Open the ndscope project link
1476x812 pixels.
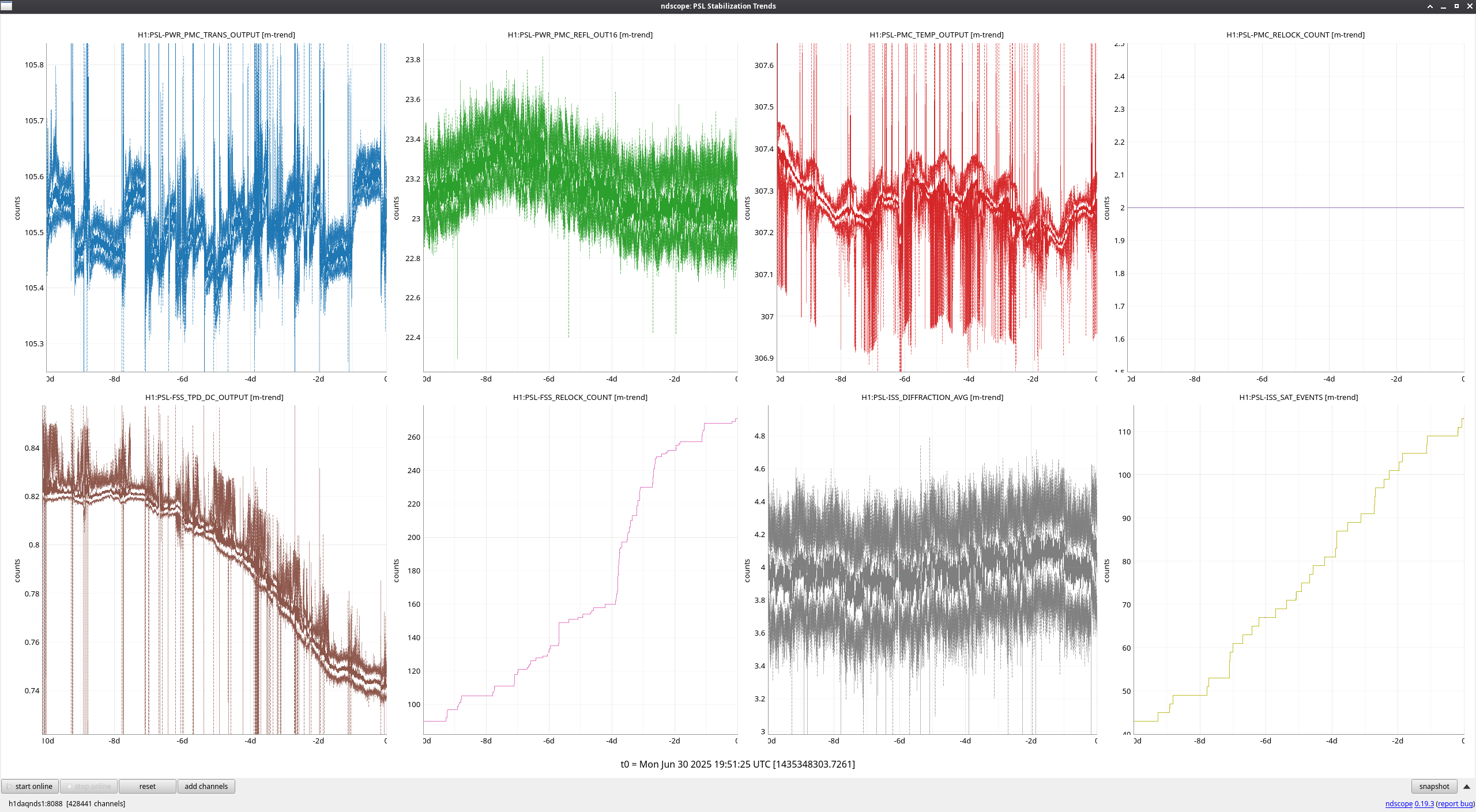tap(1399, 803)
